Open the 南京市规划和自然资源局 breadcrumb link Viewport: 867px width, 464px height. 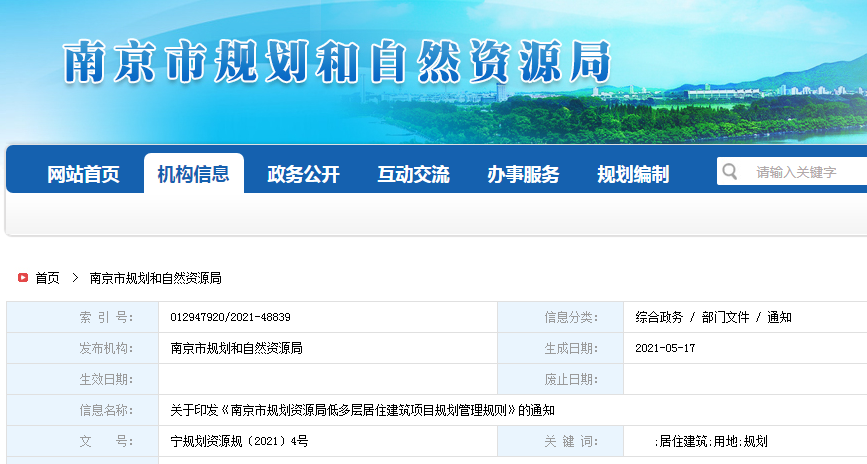coord(155,278)
